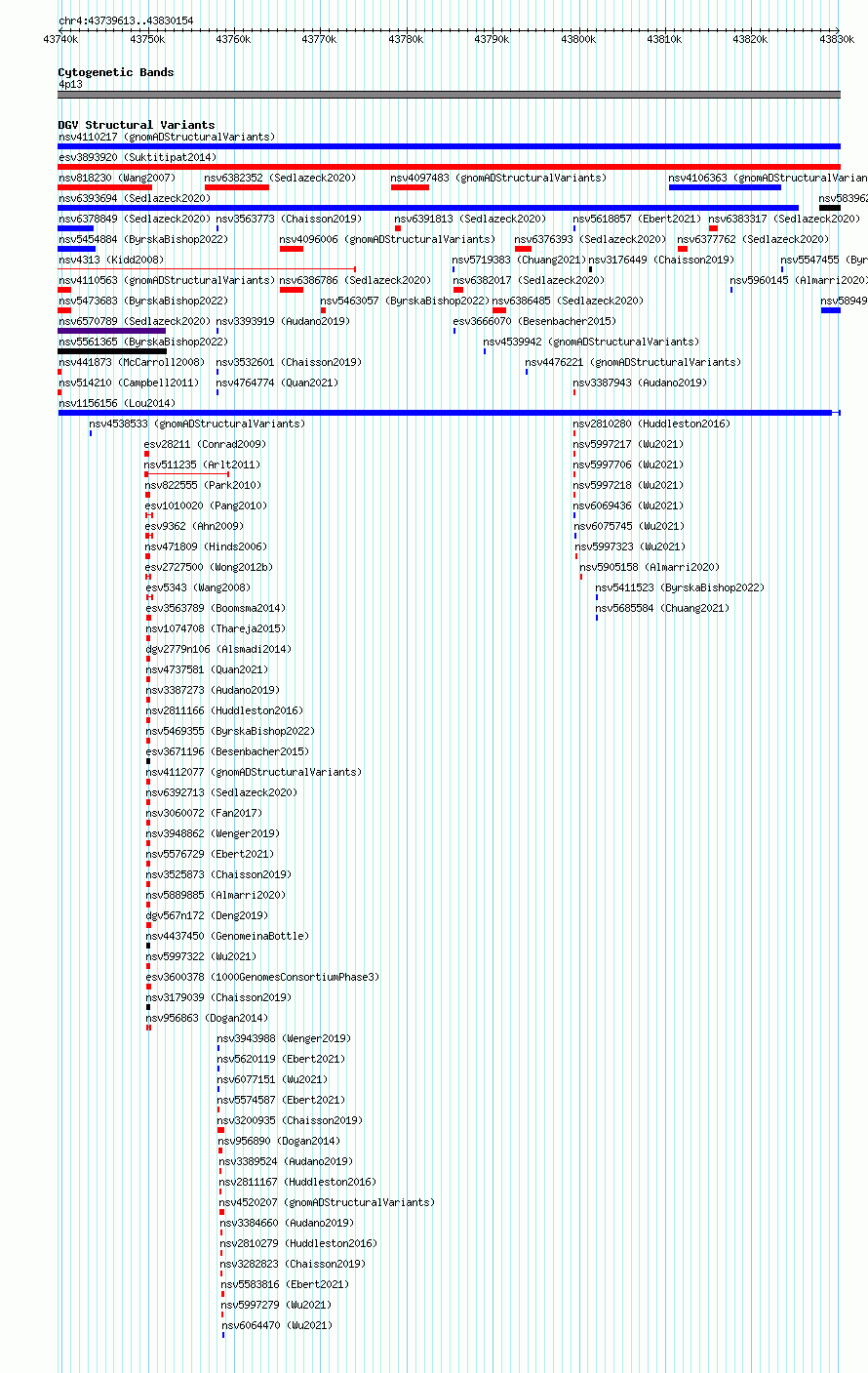Select nsv6386485 (Sedlazeck2020) label
This screenshot has width=868, height=1373.
(x=568, y=301)
